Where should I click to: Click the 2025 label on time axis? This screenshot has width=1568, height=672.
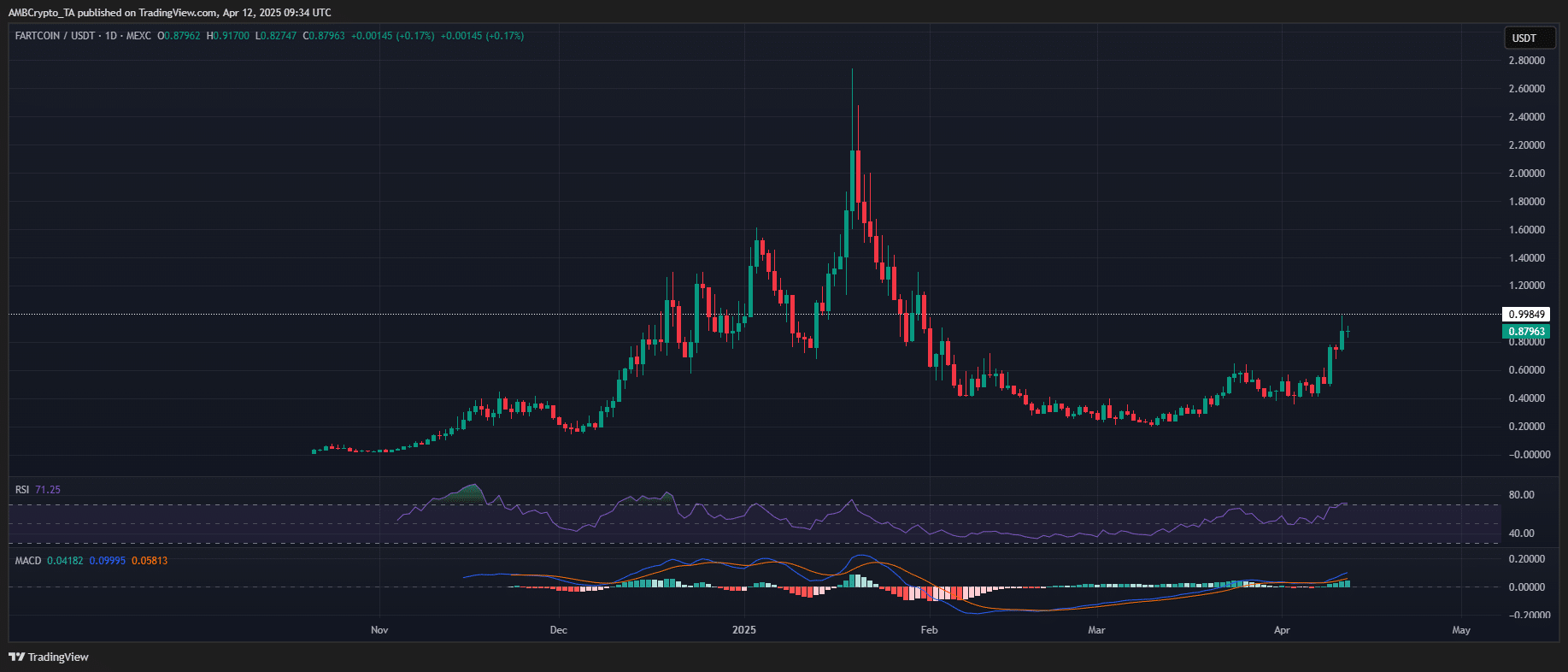[x=744, y=630]
